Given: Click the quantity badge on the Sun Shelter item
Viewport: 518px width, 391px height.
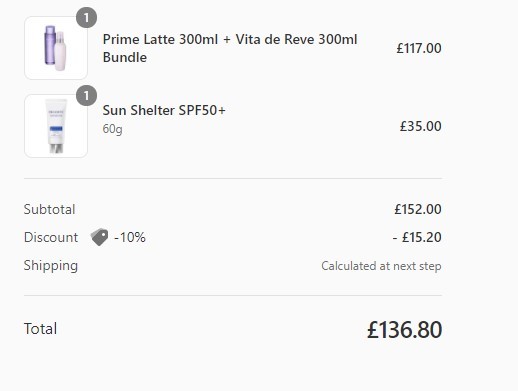Looking at the screenshot, I should click(87, 96).
